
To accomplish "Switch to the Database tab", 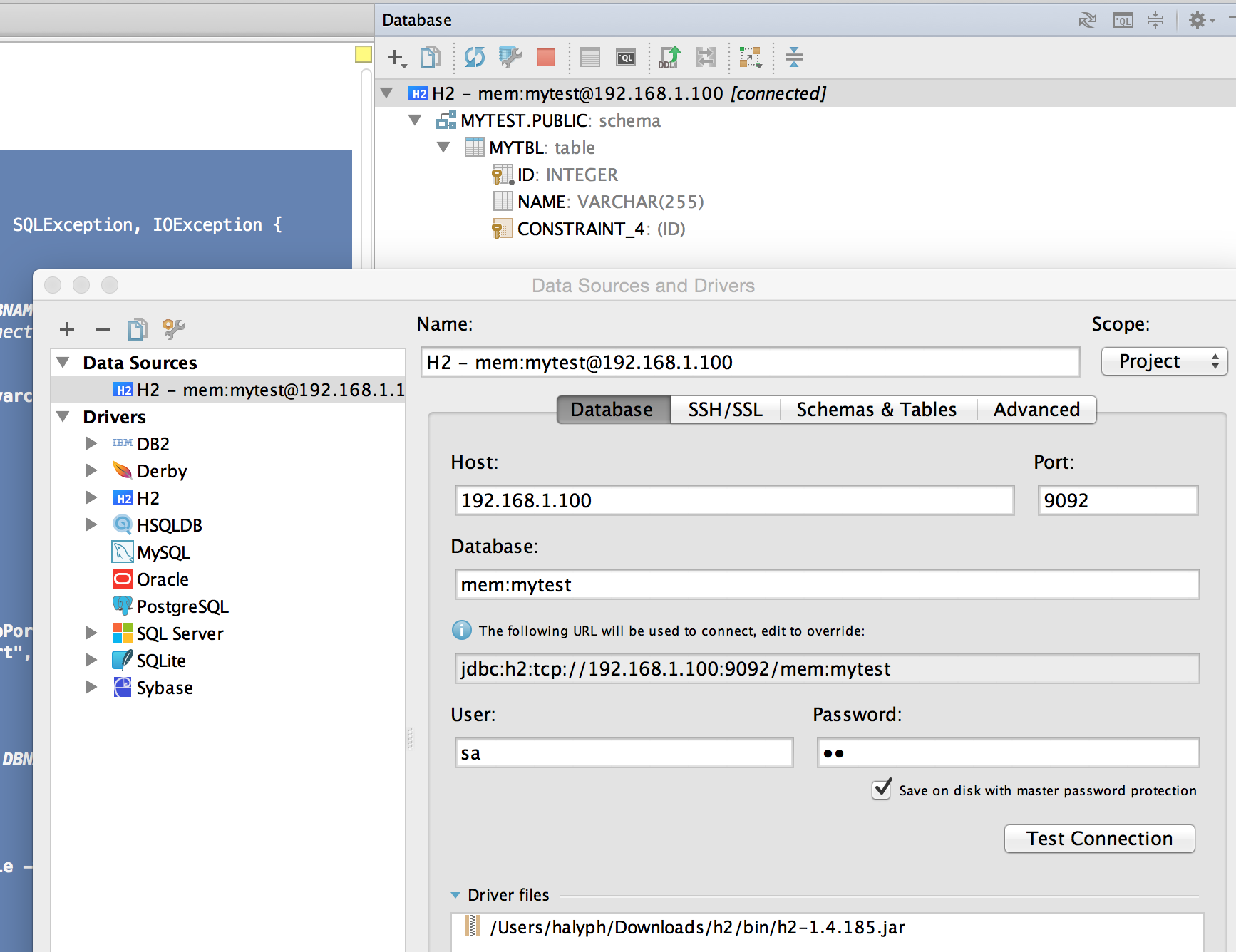I will (x=613, y=410).
